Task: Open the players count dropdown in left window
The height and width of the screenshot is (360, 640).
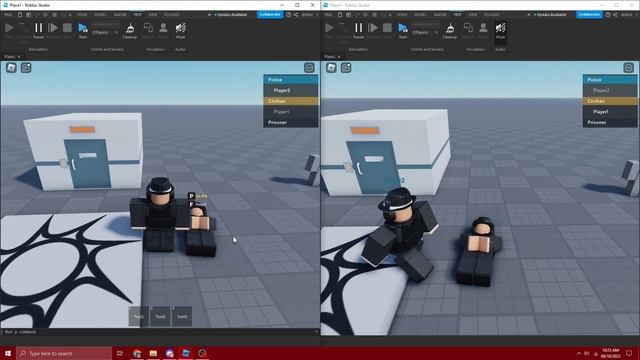Action: pyautogui.click(x=105, y=32)
